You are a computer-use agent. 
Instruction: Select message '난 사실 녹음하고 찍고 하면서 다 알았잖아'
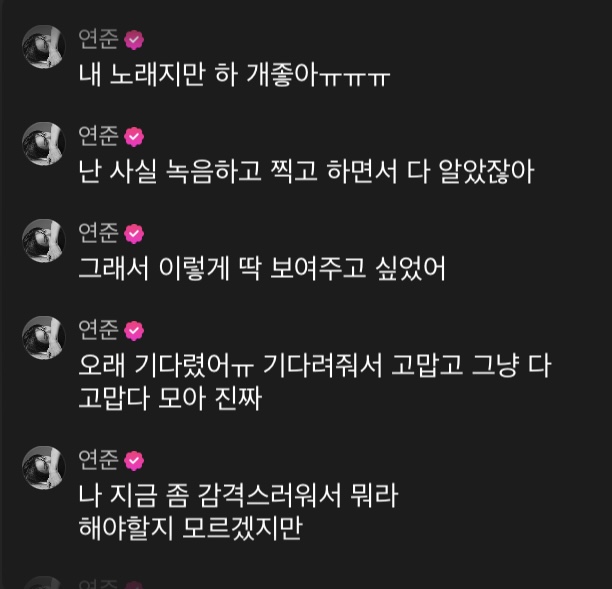tap(306, 172)
